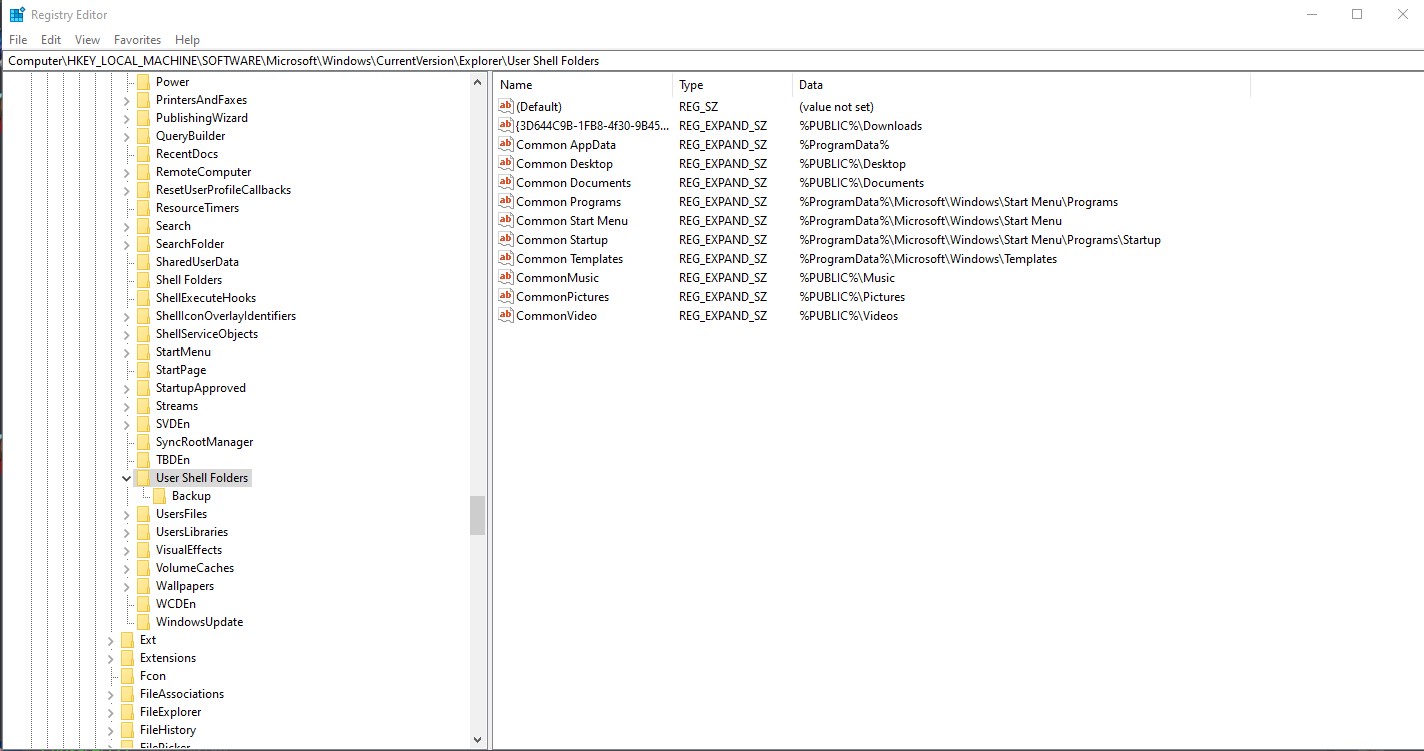Click the Common AppData value icon
1424x751 pixels.
point(506,145)
